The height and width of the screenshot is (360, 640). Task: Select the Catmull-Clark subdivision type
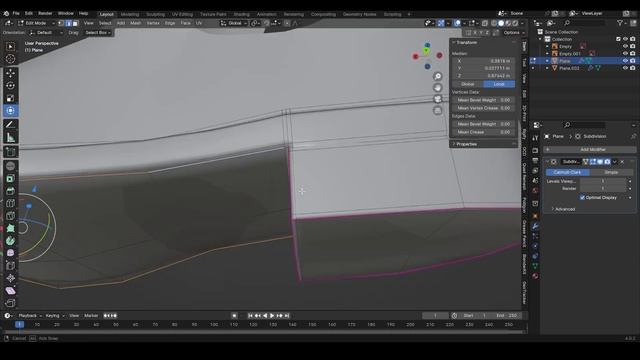568,172
